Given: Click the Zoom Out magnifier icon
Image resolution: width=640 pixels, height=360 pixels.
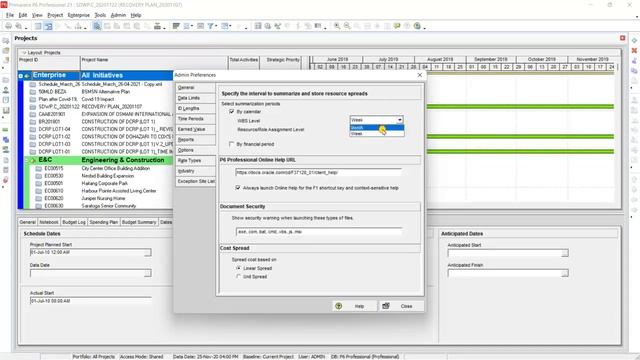Looking at the screenshot, I should click(347, 26).
